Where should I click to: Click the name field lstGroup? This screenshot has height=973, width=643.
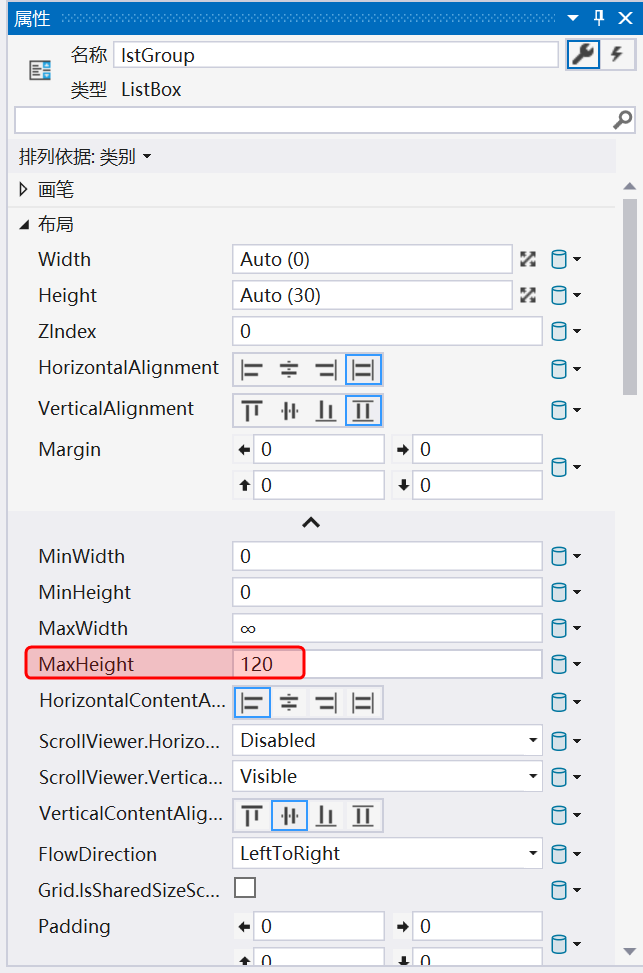point(335,55)
